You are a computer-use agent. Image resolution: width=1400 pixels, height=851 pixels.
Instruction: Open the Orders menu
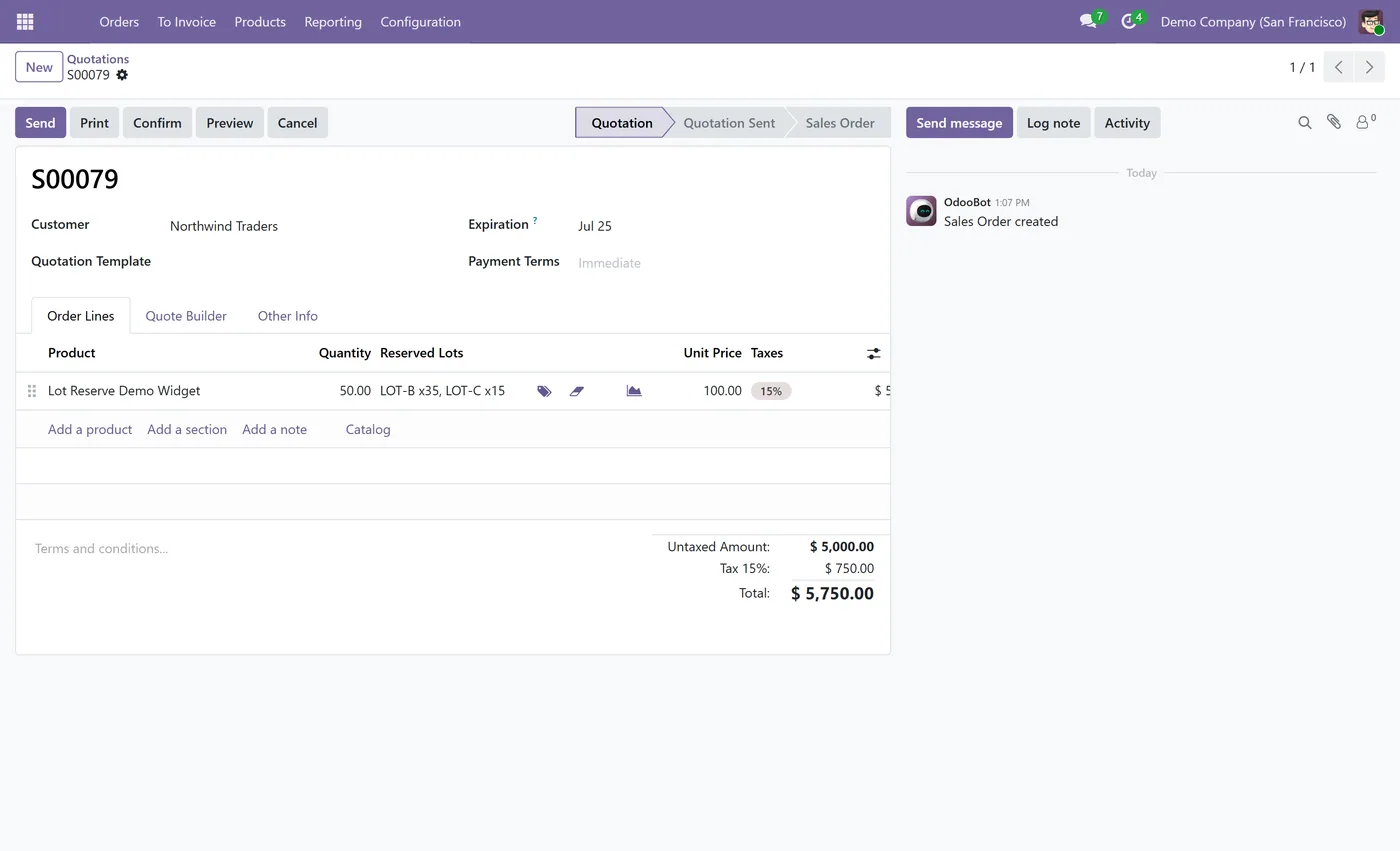119,21
